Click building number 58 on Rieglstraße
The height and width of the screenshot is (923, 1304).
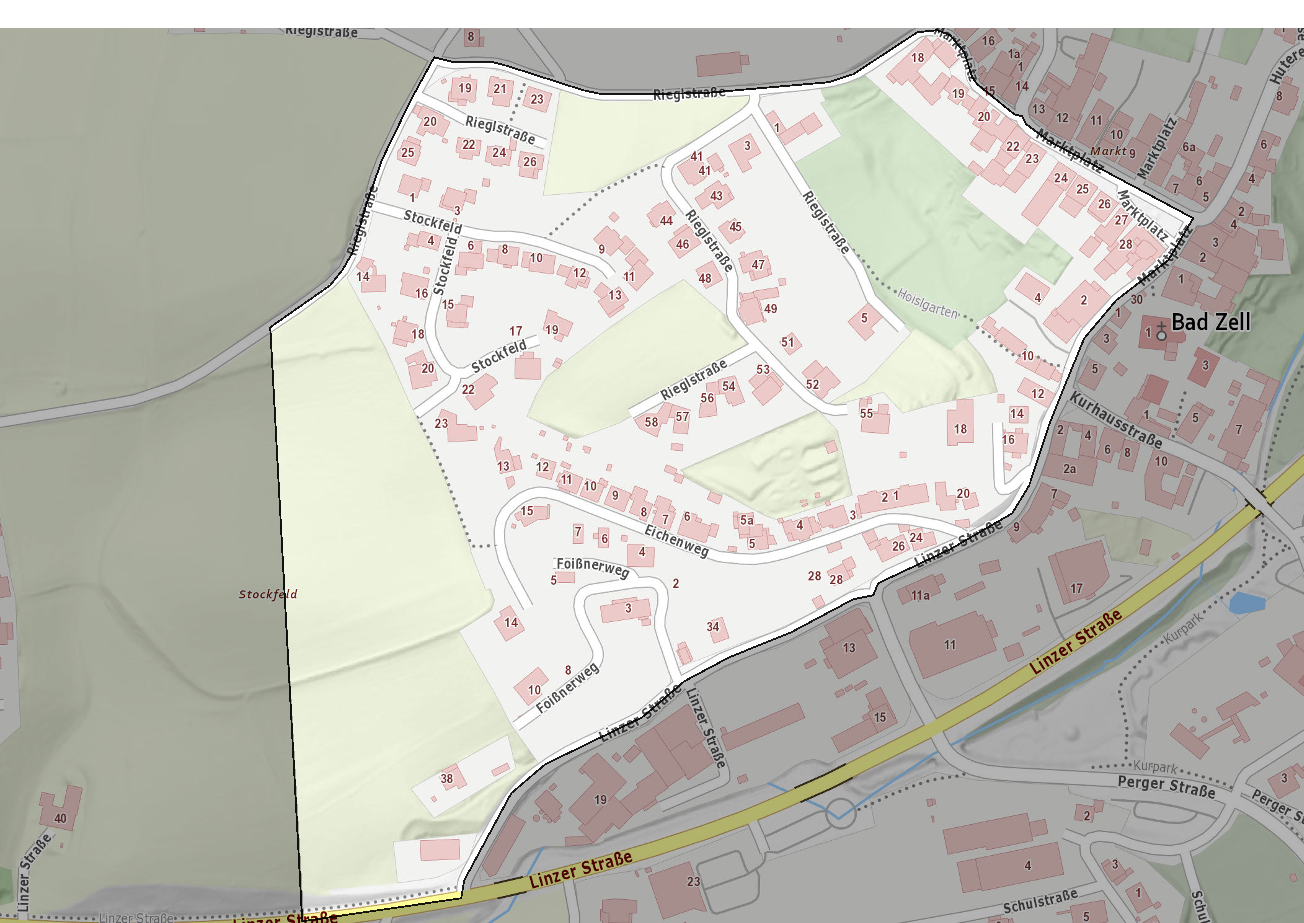click(x=652, y=422)
